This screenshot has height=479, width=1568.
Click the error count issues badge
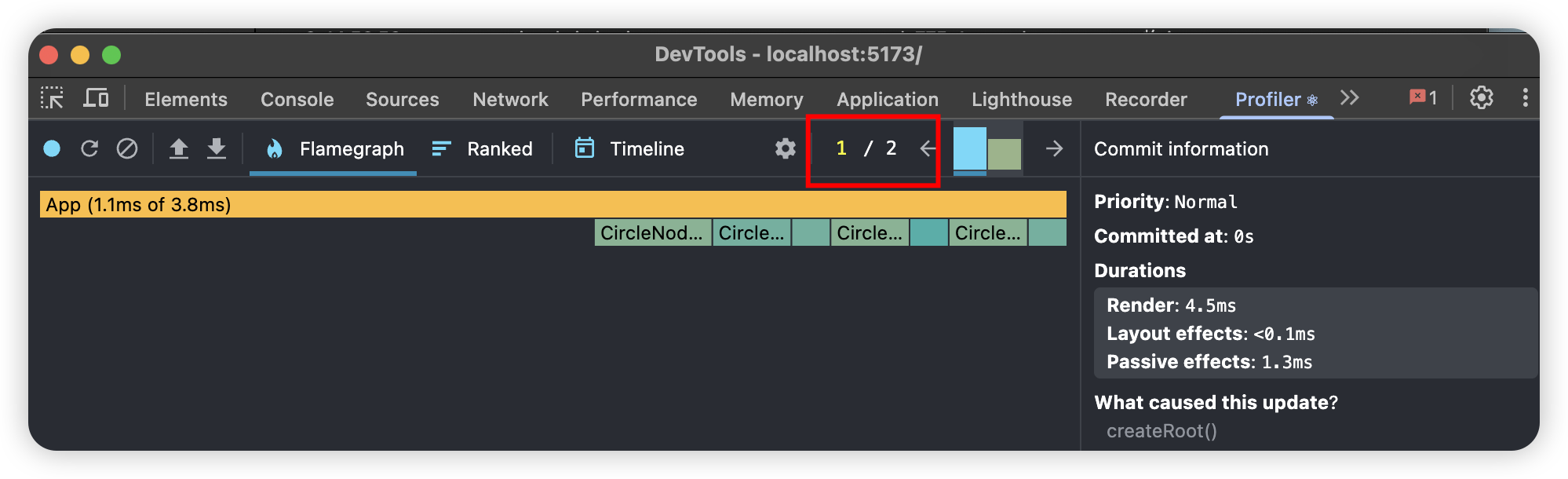pyautogui.click(x=1423, y=98)
